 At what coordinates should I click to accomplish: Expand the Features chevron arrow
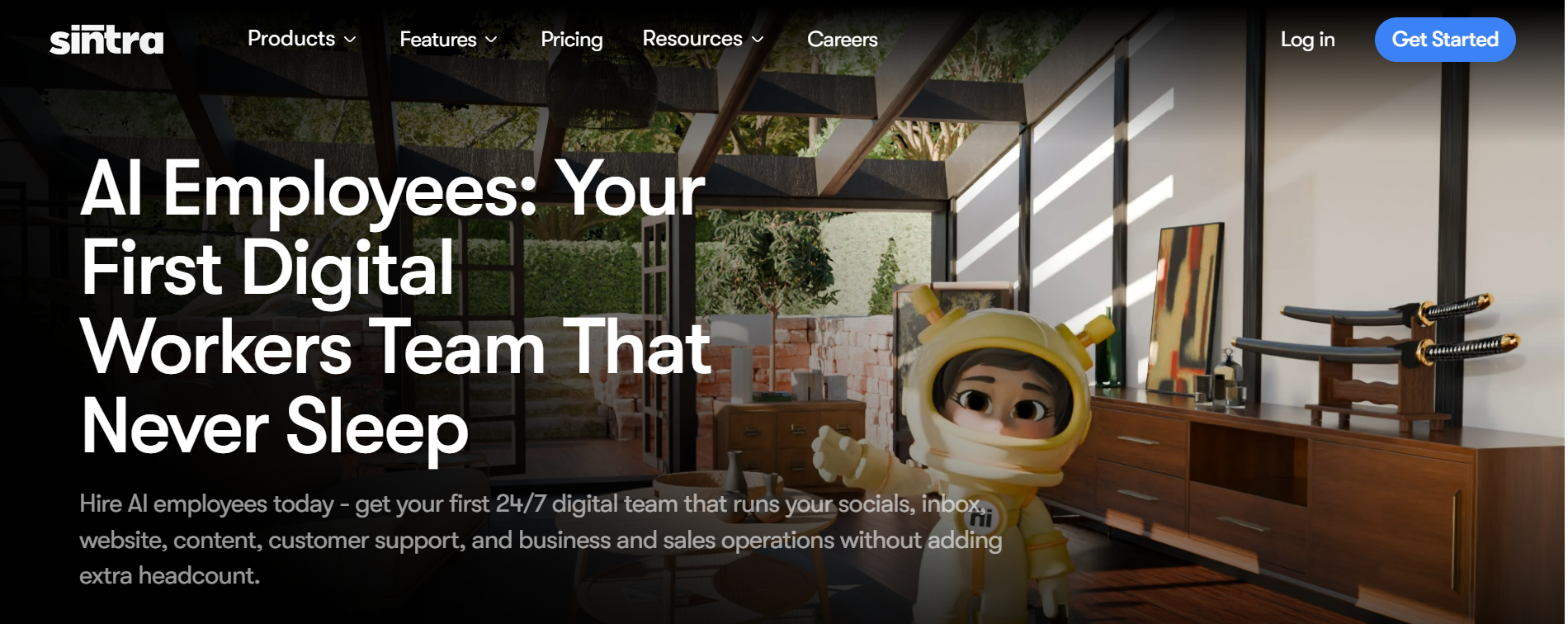coord(491,40)
